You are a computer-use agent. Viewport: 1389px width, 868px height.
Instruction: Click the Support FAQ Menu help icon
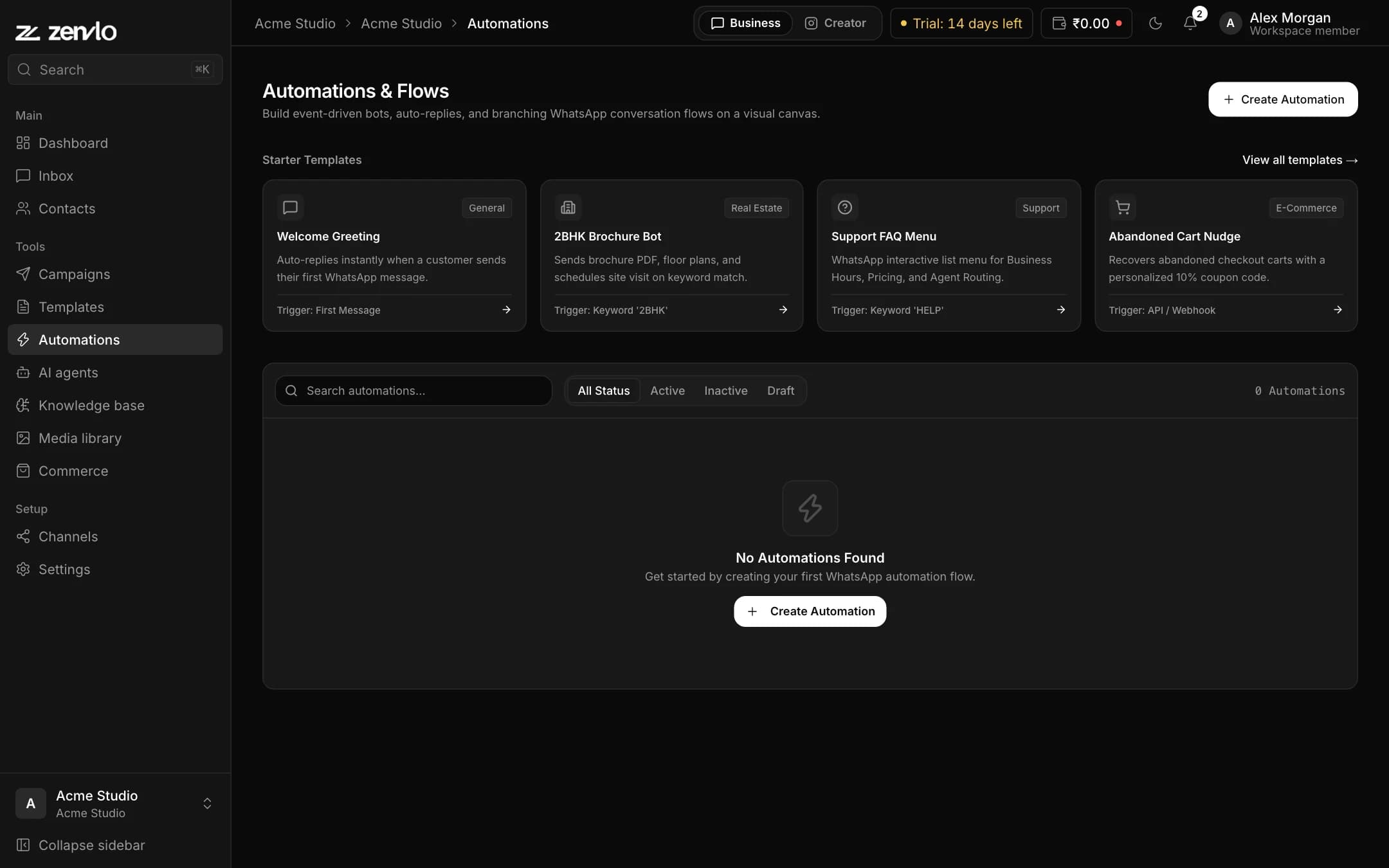coord(845,208)
